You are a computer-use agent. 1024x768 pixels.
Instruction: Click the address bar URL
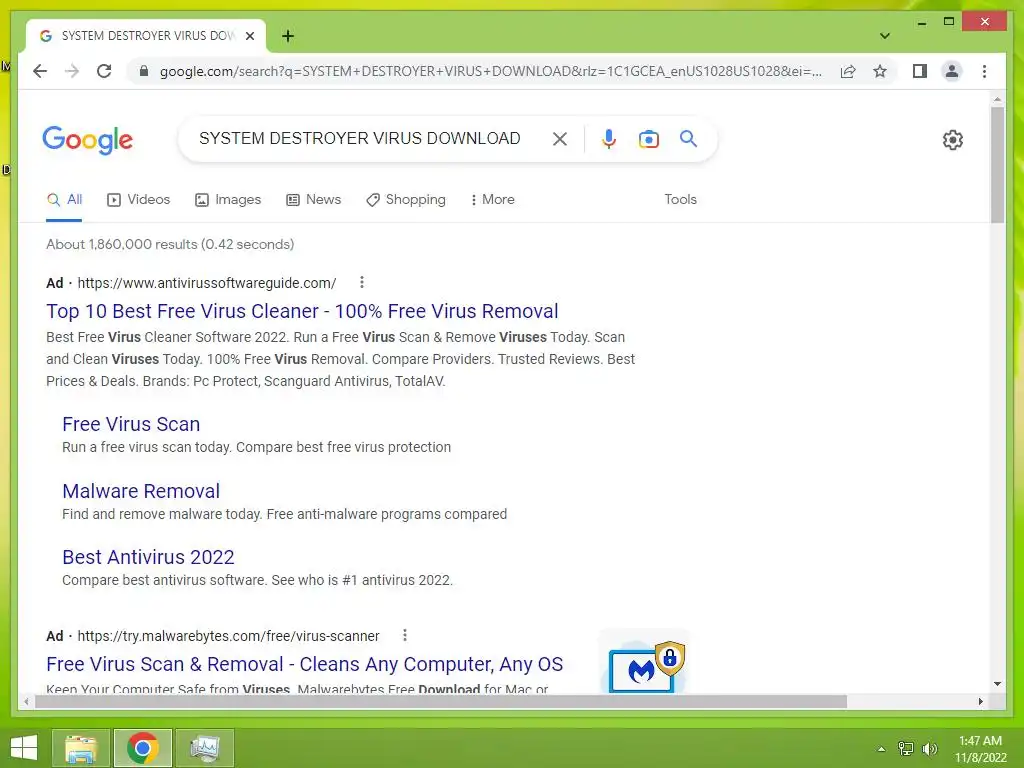coord(491,71)
